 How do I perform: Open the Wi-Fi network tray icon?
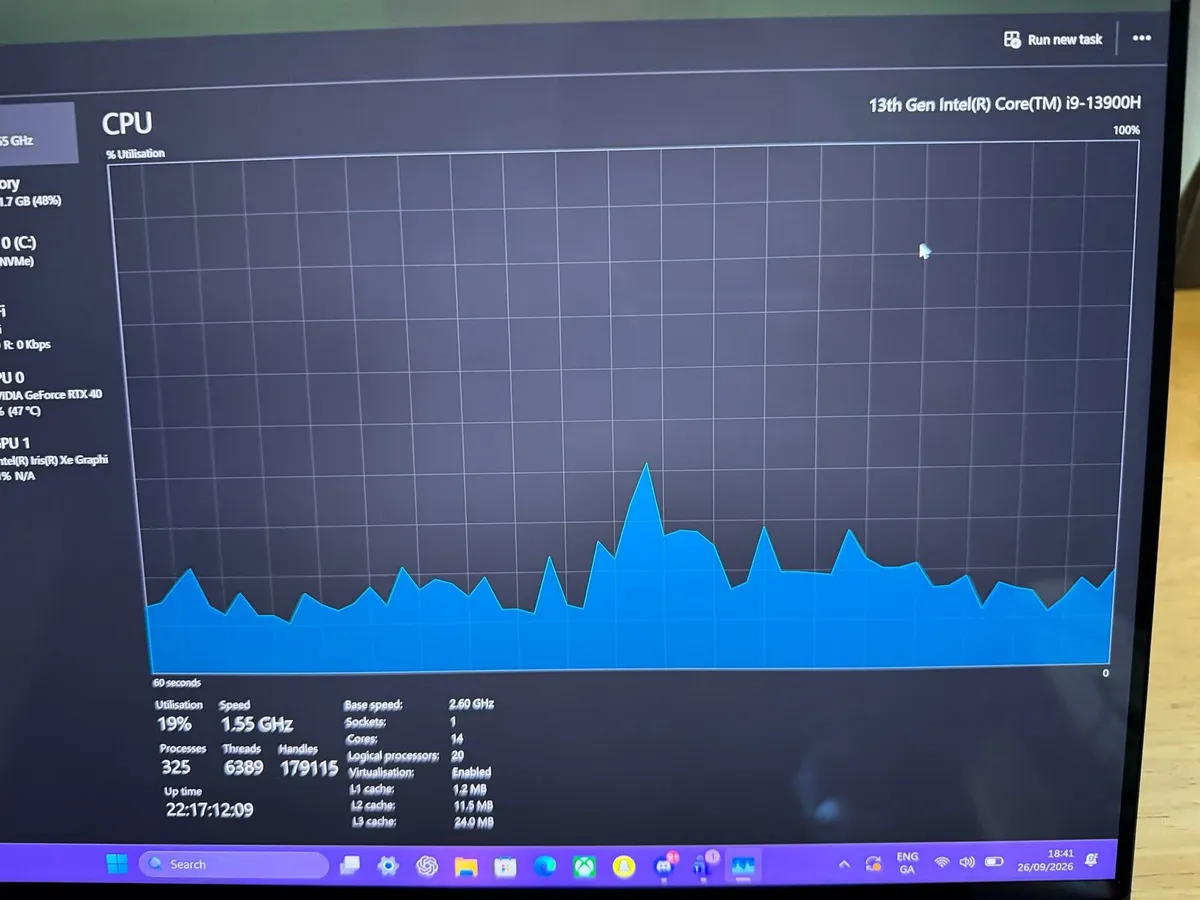tap(941, 862)
